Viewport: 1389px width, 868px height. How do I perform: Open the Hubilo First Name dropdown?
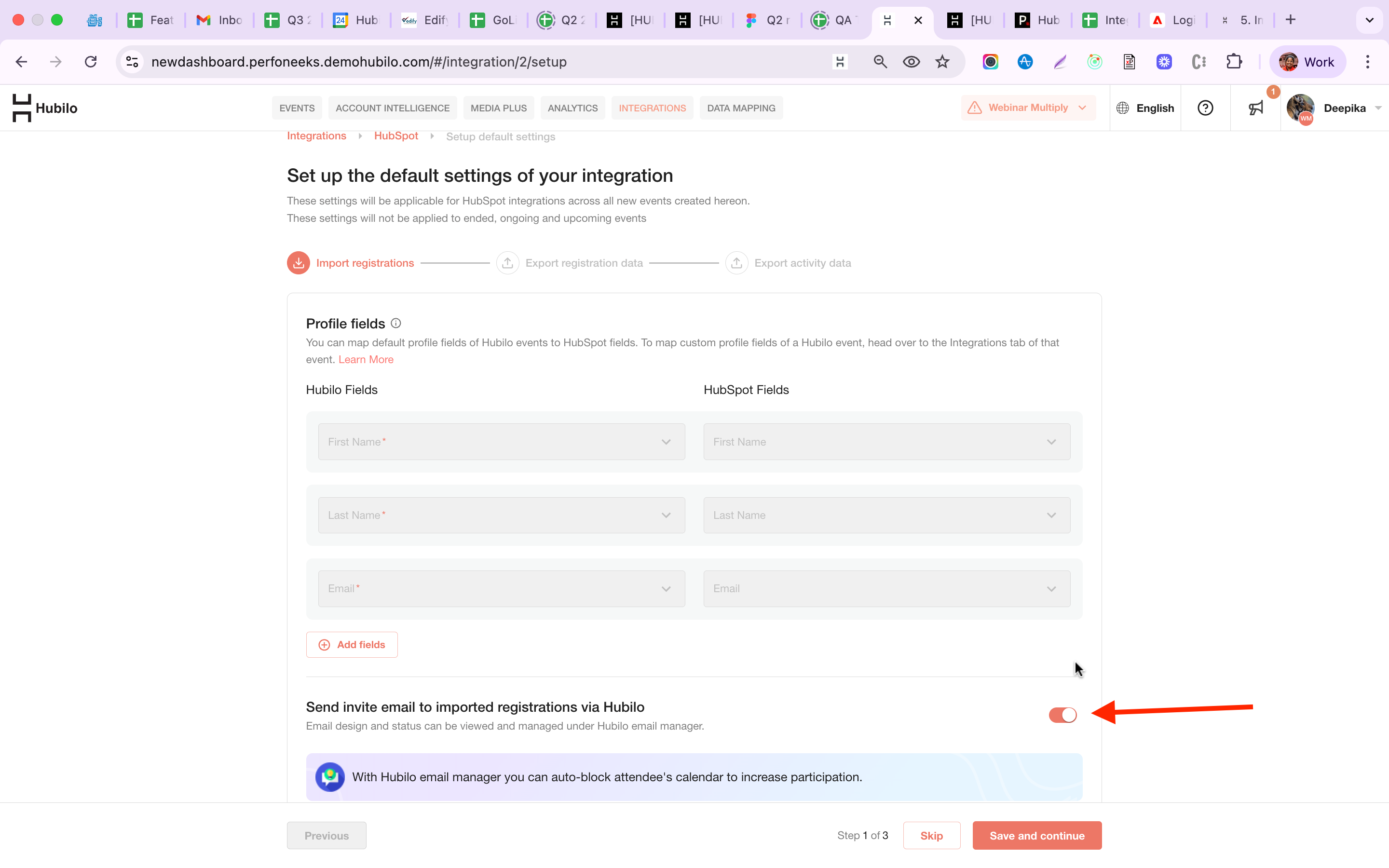[x=501, y=441]
